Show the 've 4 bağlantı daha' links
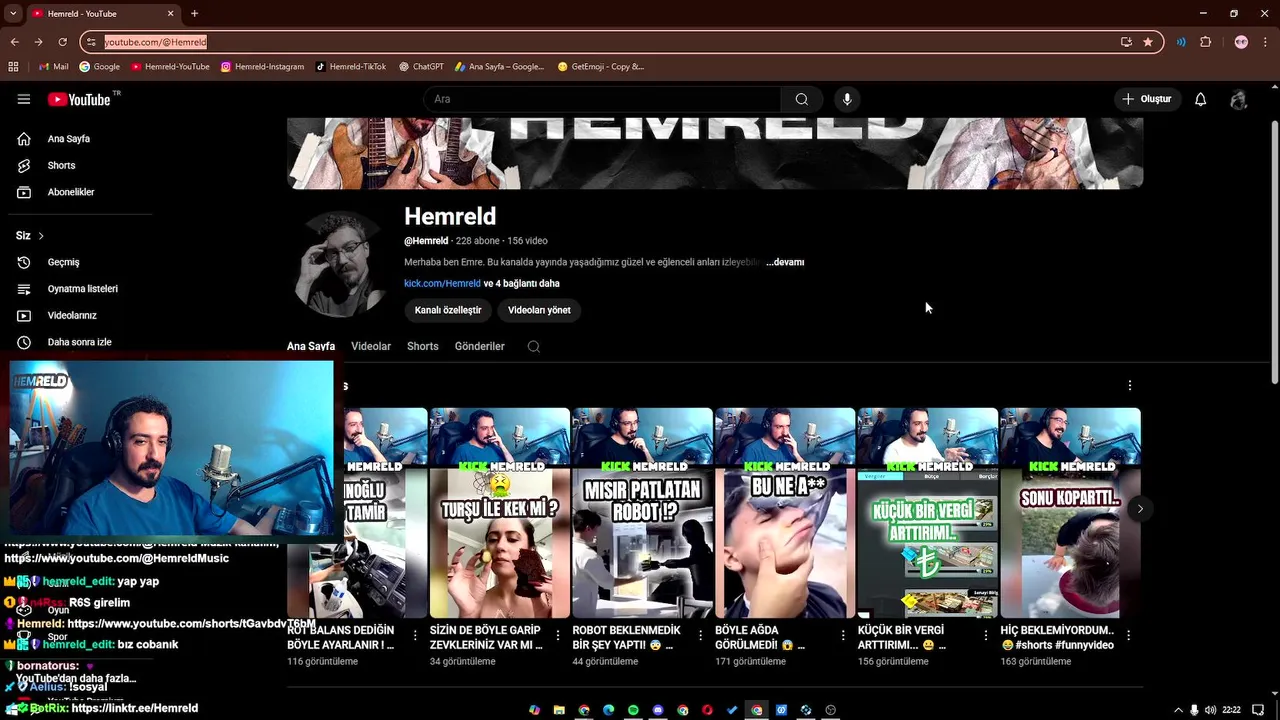Viewport: 1280px width, 720px height. (521, 284)
